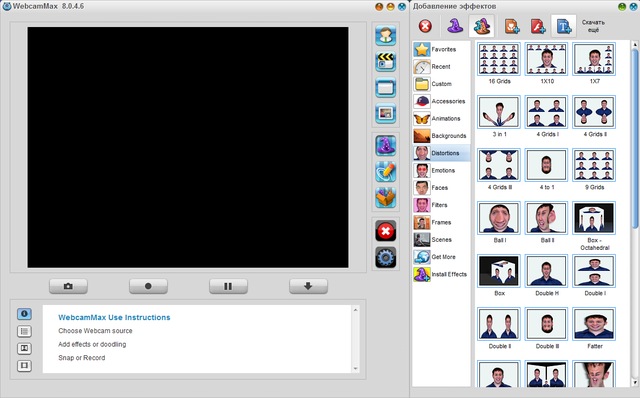Open settings gear icon
Image resolution: width=640 pixels, height=398 pixels.
[x=385, y=257]
